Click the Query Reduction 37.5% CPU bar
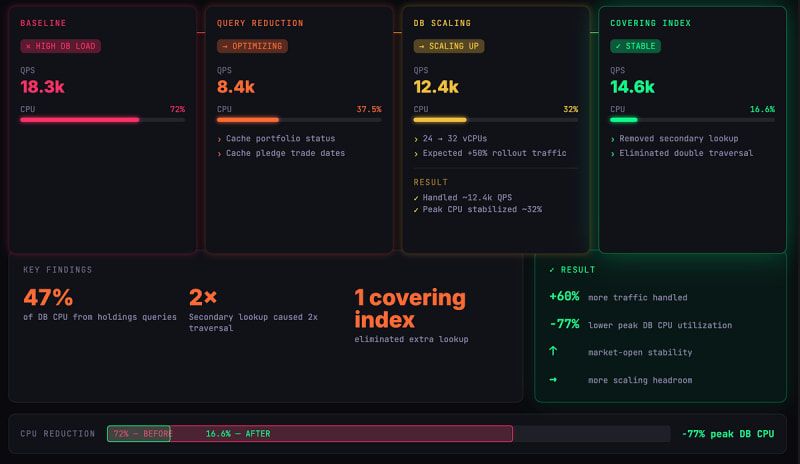The height and width of the screenshot is (464, 800). (x=299, y=120)
